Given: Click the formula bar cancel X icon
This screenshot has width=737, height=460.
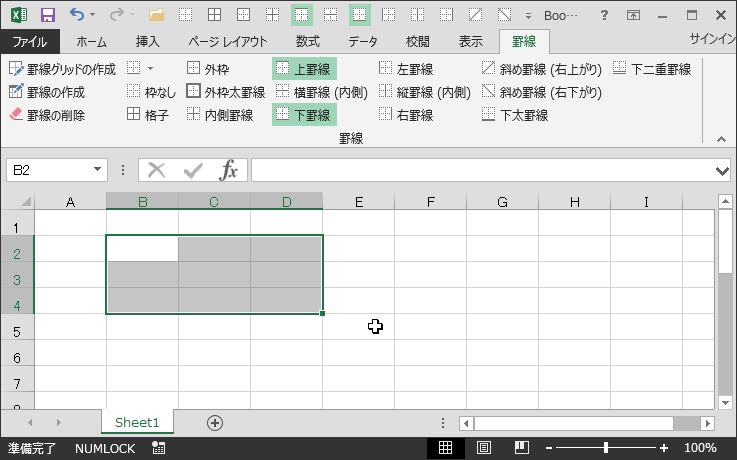Looking at the screenshot, I should [157, 170].
